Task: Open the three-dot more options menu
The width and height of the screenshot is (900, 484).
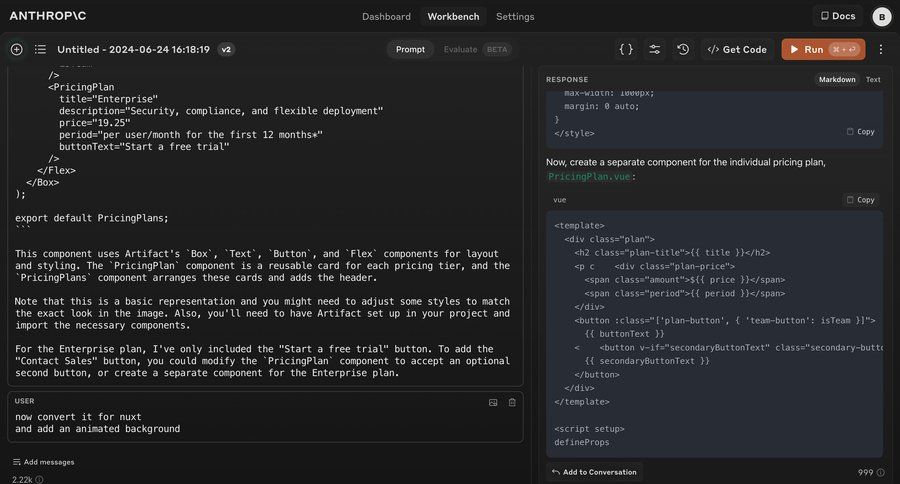Action: pos(881,49)
